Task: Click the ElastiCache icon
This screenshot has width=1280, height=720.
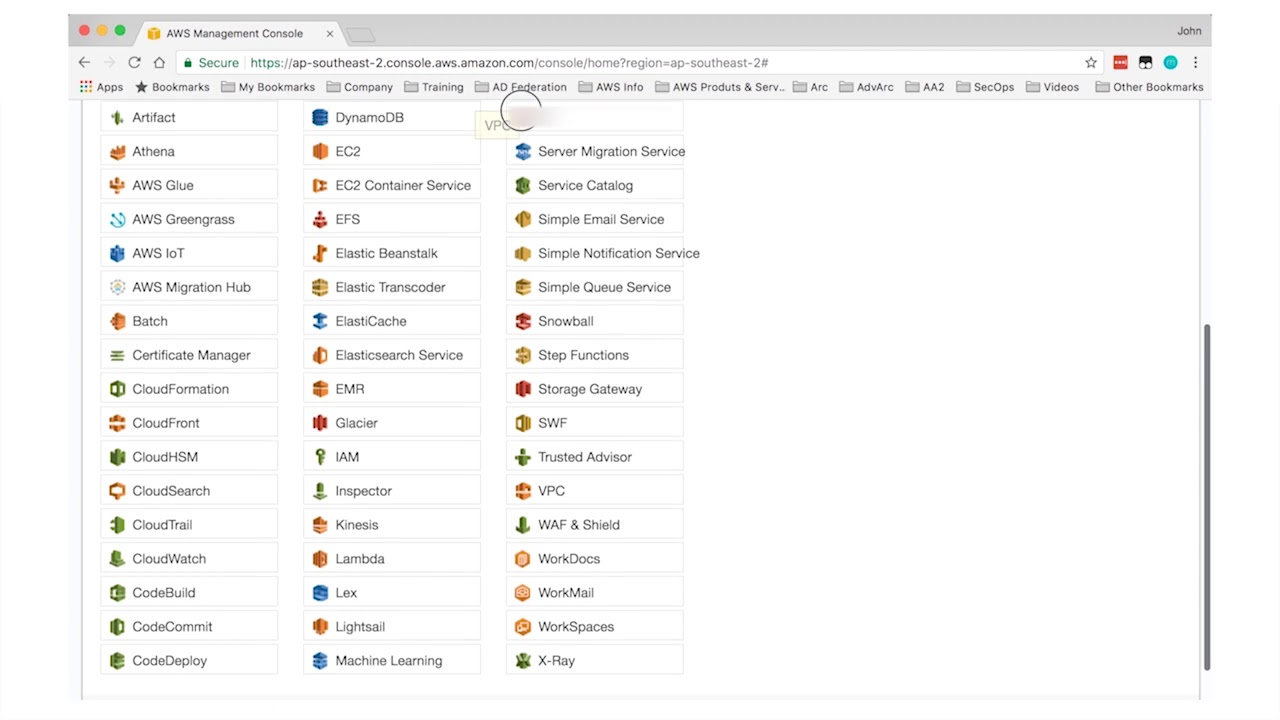Action: (x=320, y=321)
